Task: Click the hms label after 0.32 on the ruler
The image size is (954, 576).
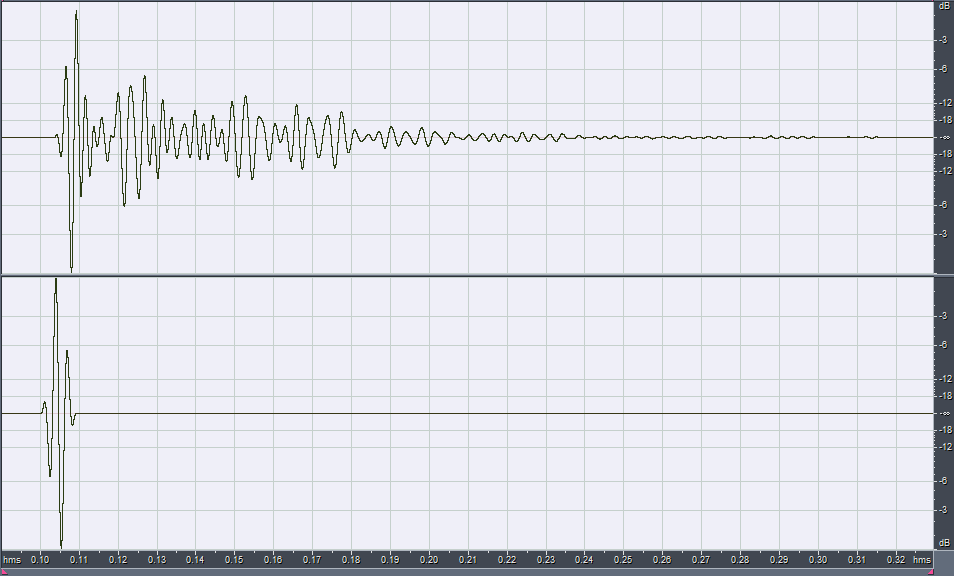Action: (x=922, y=560)
